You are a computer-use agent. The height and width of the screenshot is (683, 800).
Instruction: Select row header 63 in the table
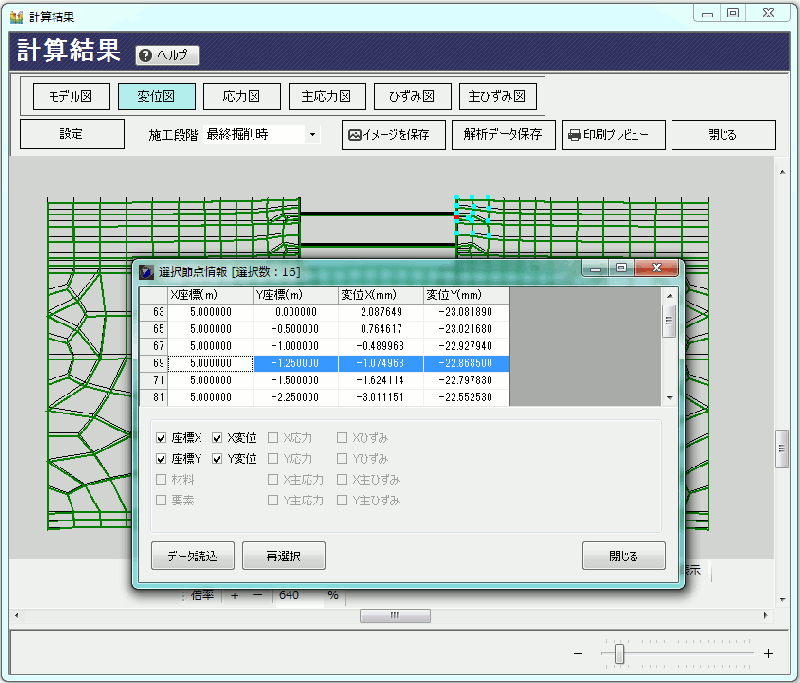[x=154, y=312]
